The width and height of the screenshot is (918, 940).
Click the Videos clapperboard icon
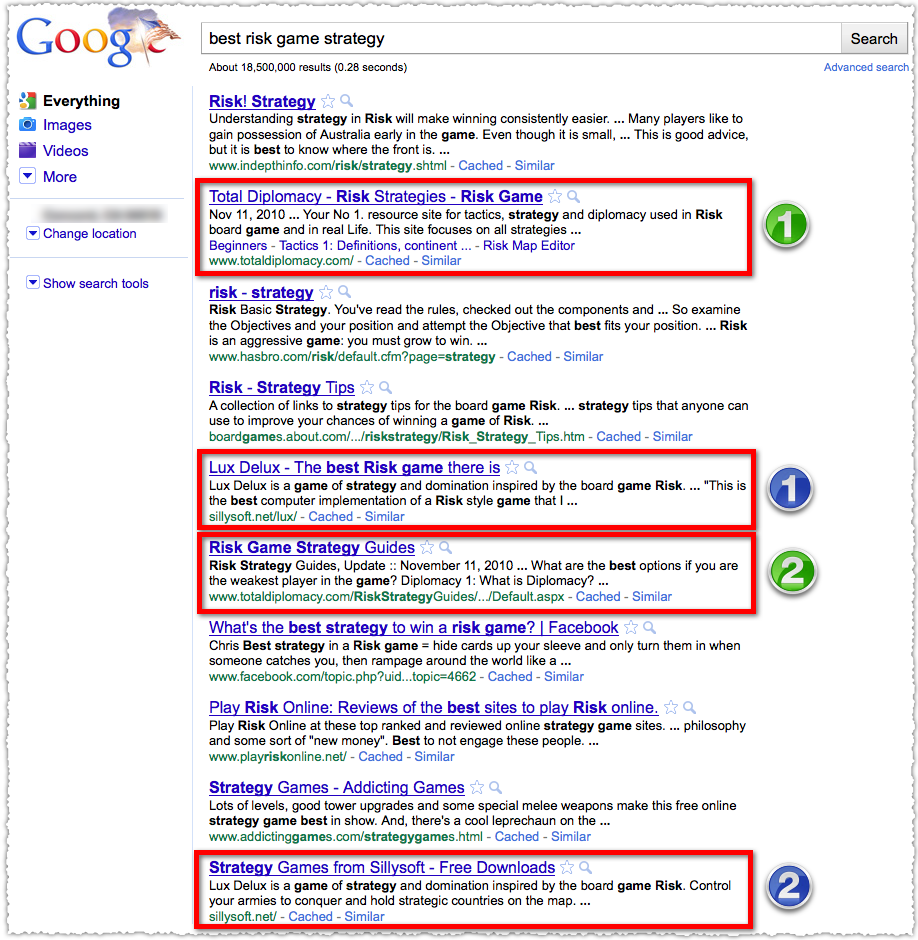(28, 150)
